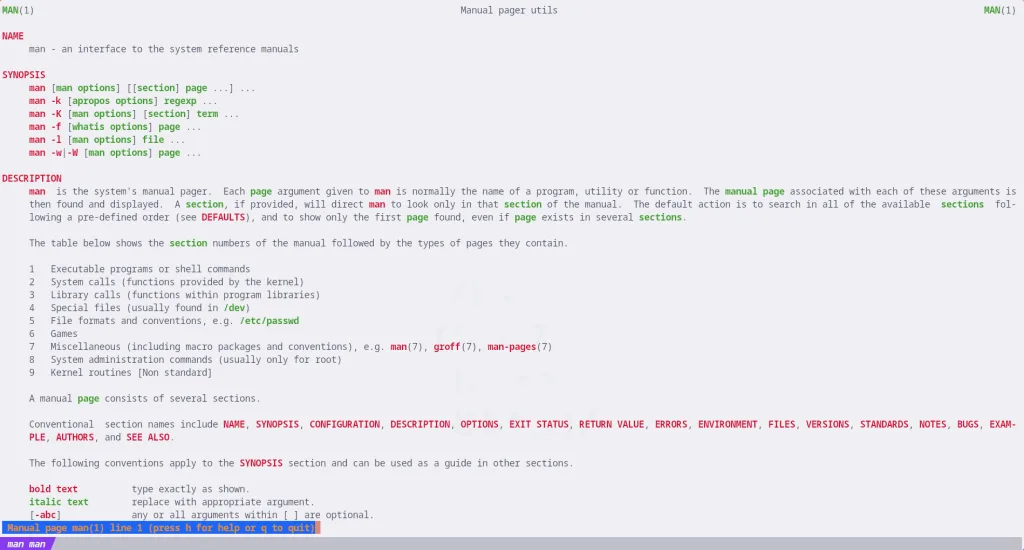Click the "/dev" path in the Special files row
Viewport: 1024px width, 550px height.
click(234, 308)
